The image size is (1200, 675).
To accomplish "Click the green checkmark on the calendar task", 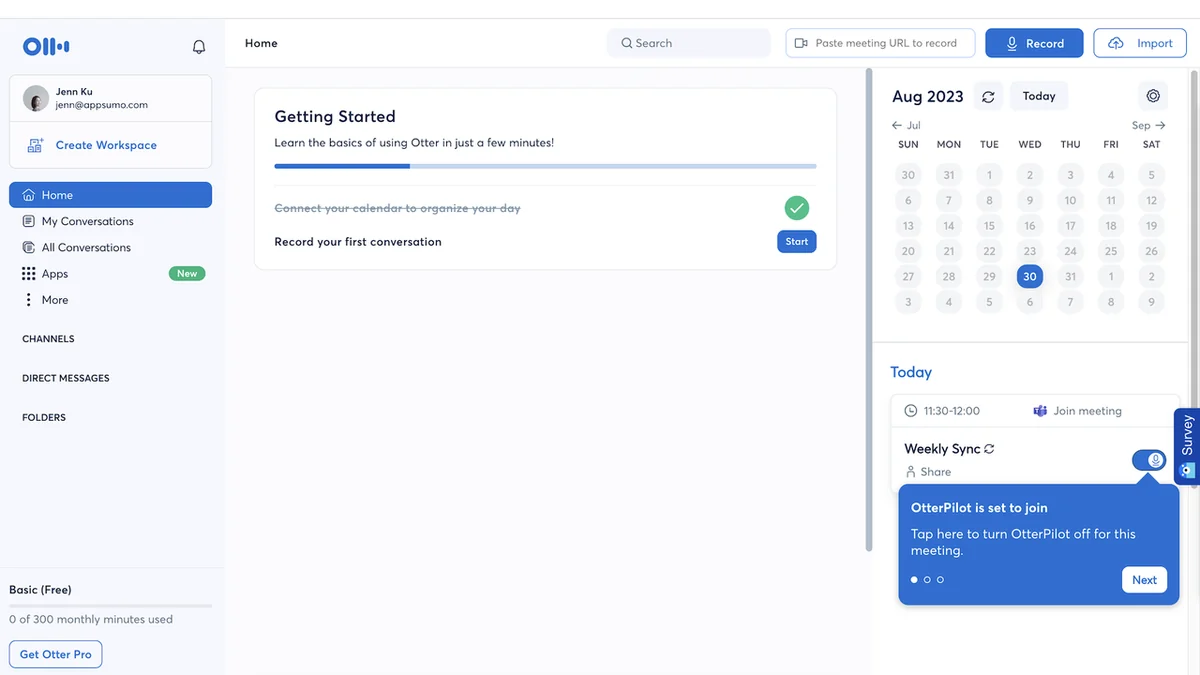I will tap(796, 207).
